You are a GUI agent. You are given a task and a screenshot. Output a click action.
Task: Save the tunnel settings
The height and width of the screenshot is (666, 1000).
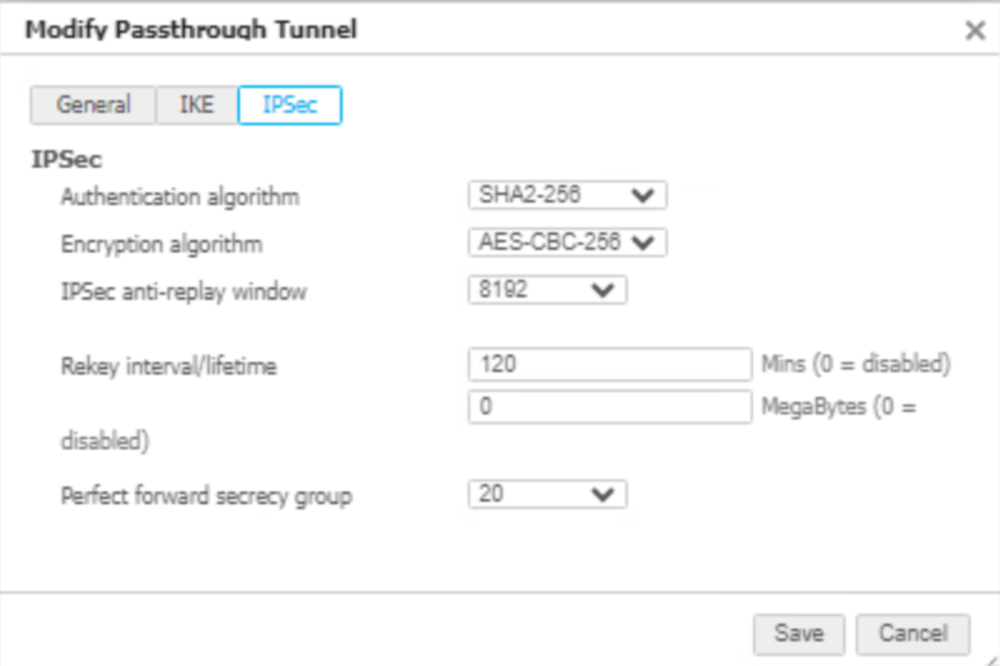799,633
